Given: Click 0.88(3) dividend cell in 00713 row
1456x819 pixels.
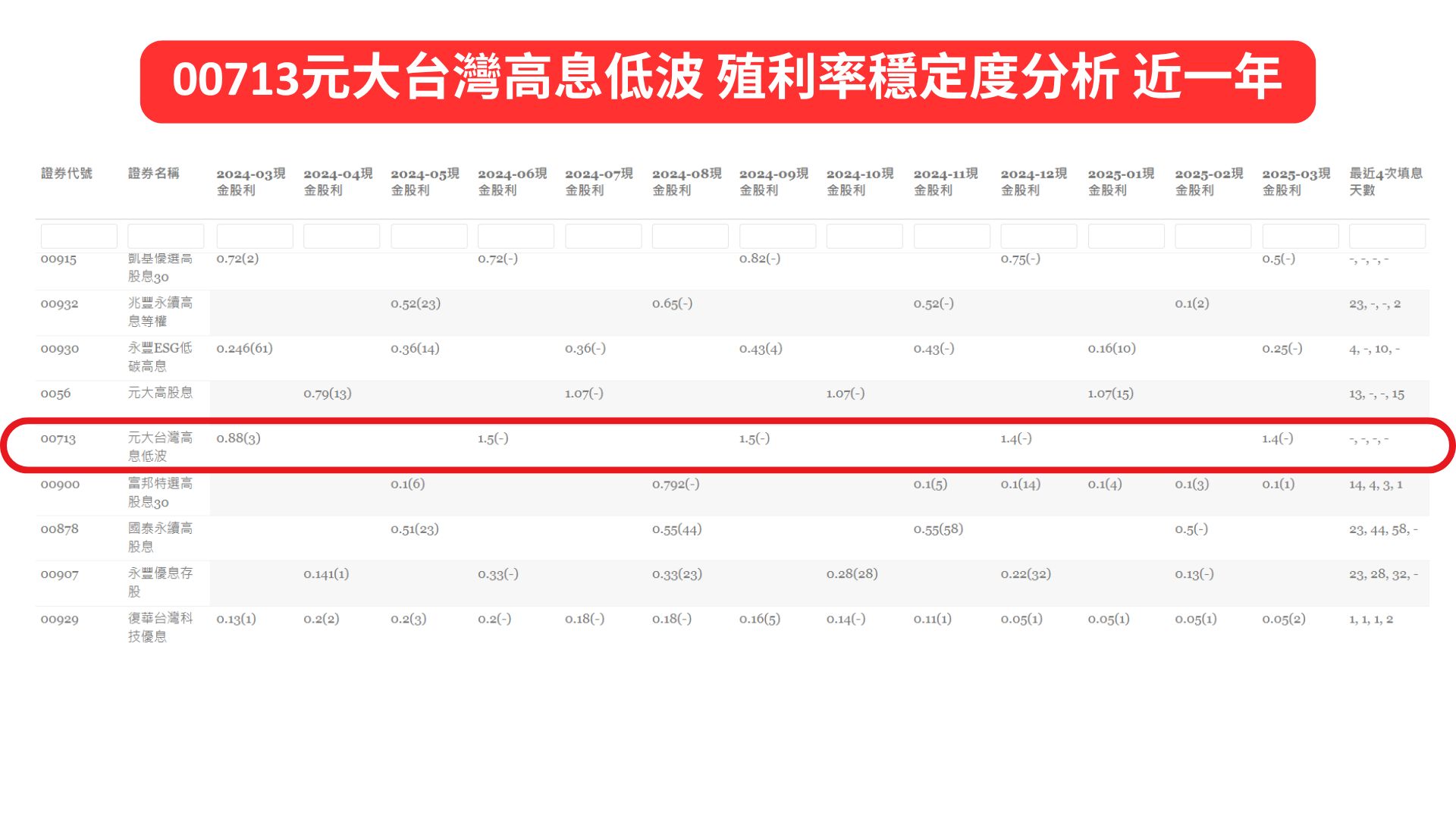Looking at the screenshot, I should pyautogui.click(x=238, y=438).
